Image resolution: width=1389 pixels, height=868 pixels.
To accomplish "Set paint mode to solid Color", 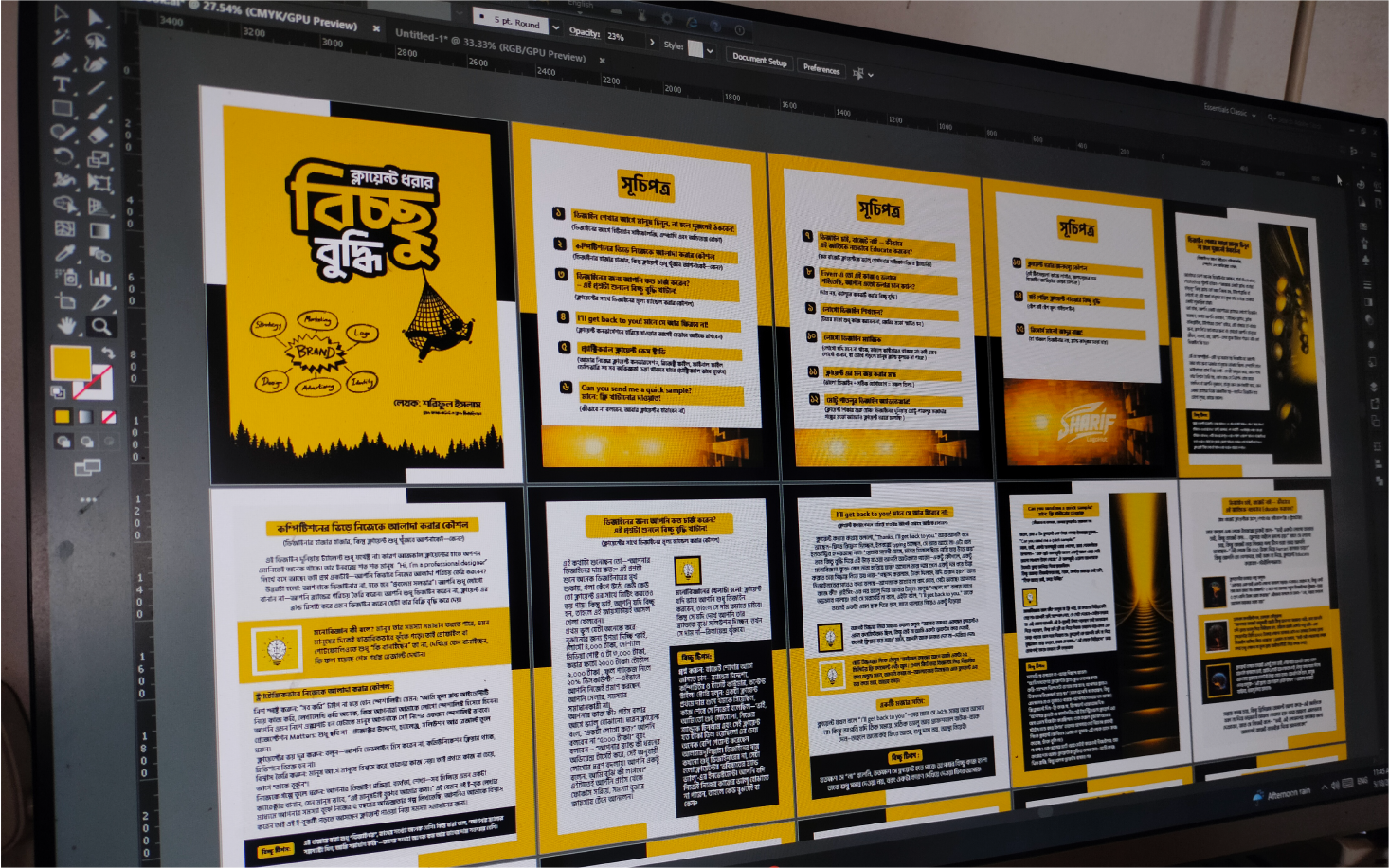I will click(x=63, y=417).
